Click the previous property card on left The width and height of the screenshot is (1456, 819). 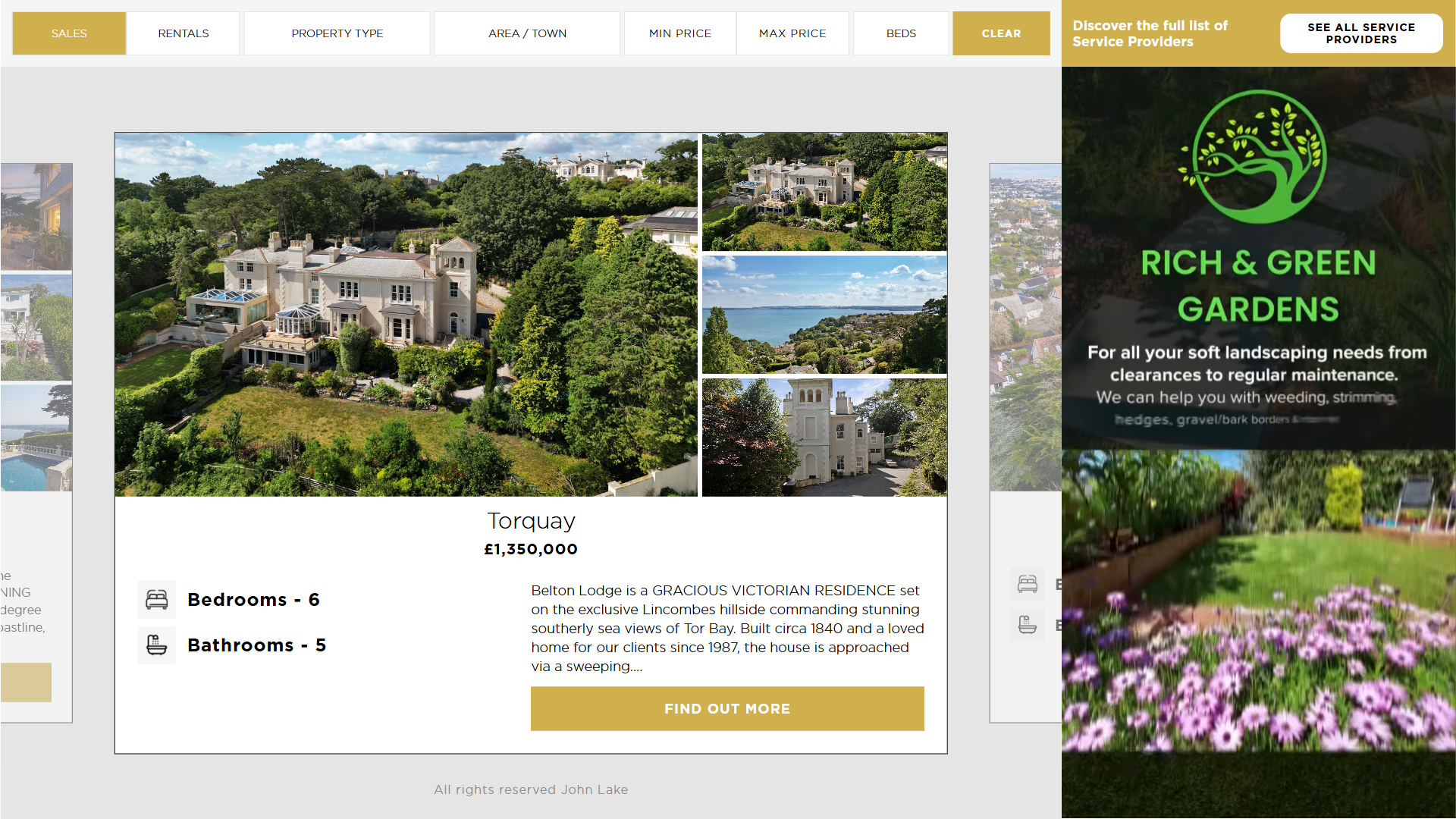click(x=36, y=443)
